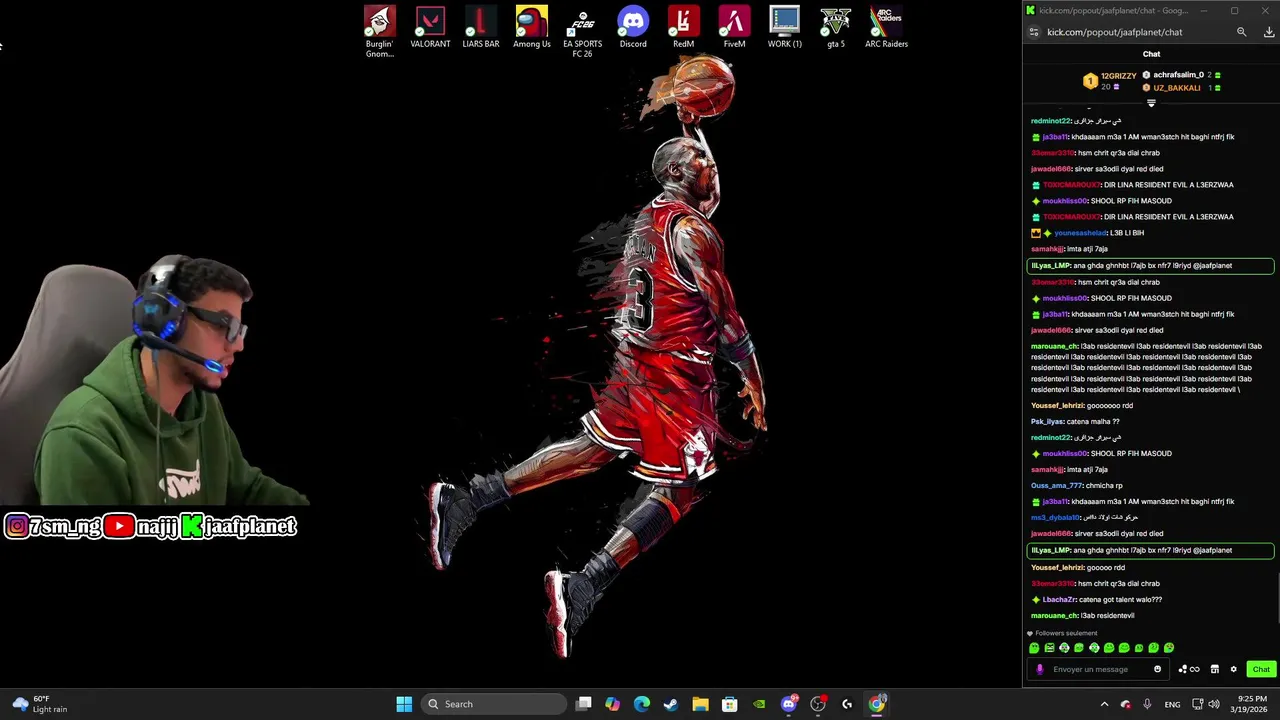Open the VALORANT desktop icon
The image size is (1280, 720).
430,28
